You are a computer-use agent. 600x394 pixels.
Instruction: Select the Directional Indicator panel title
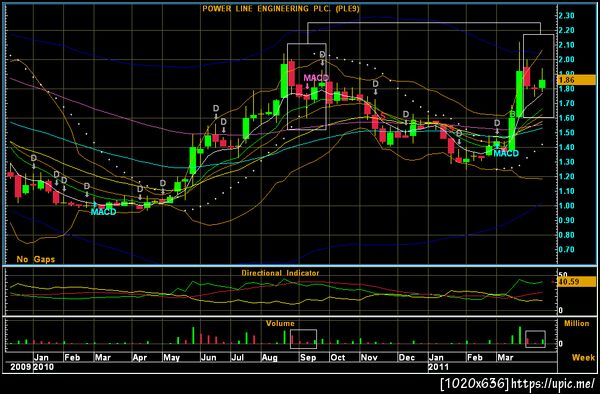[280, 273]
